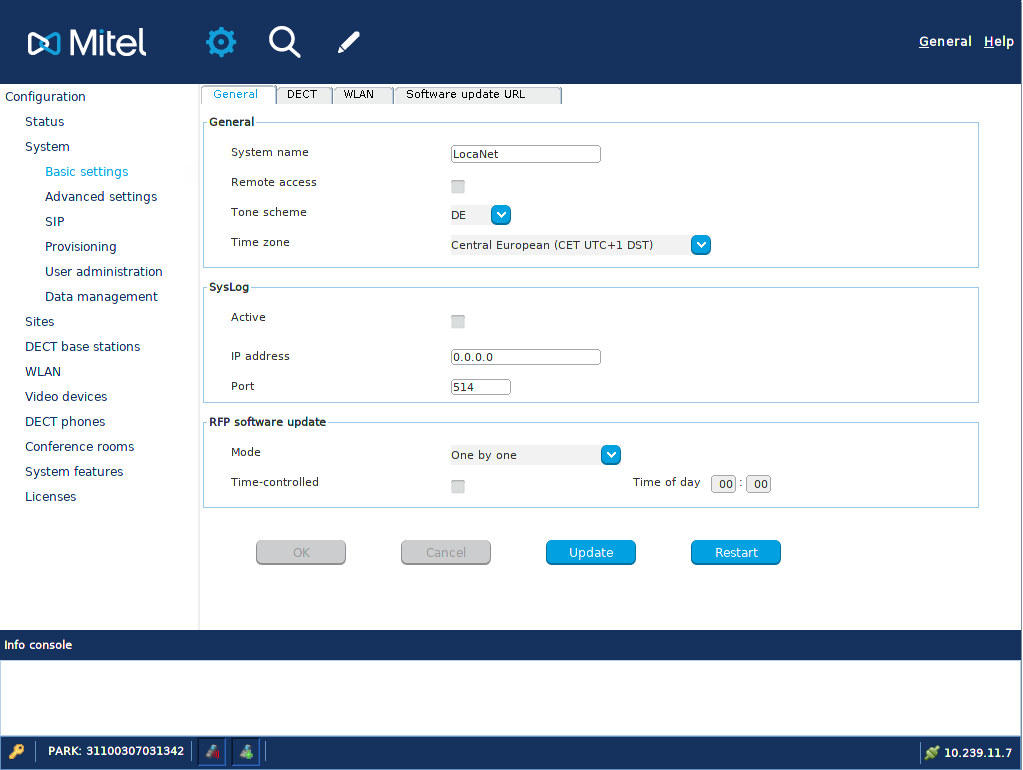Expand the Time zone dropdown
1023x770 pixels.
[701, 245]
